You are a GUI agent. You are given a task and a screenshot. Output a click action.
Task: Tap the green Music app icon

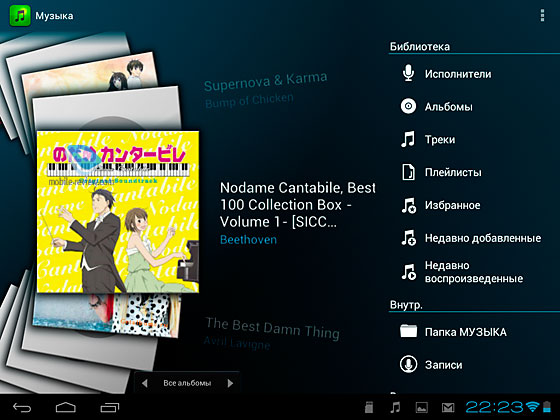(x=20, y=16)
